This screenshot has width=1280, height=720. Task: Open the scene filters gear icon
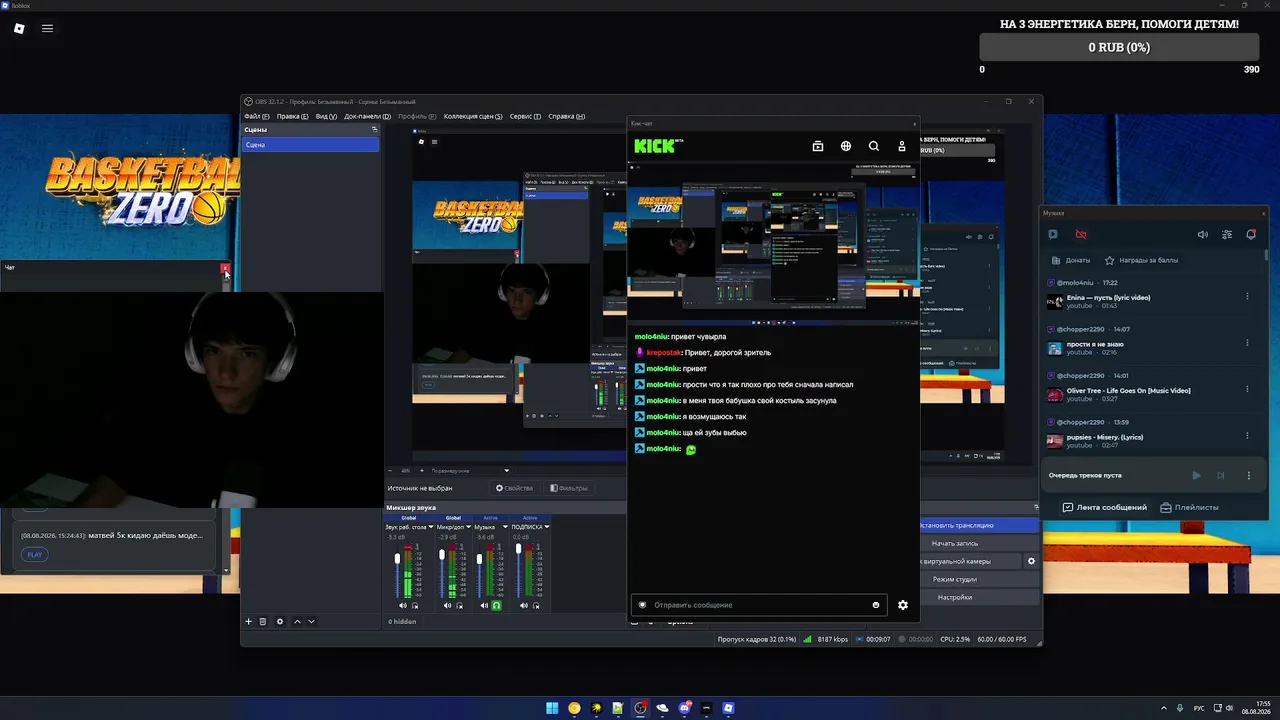tap(280, 622)
